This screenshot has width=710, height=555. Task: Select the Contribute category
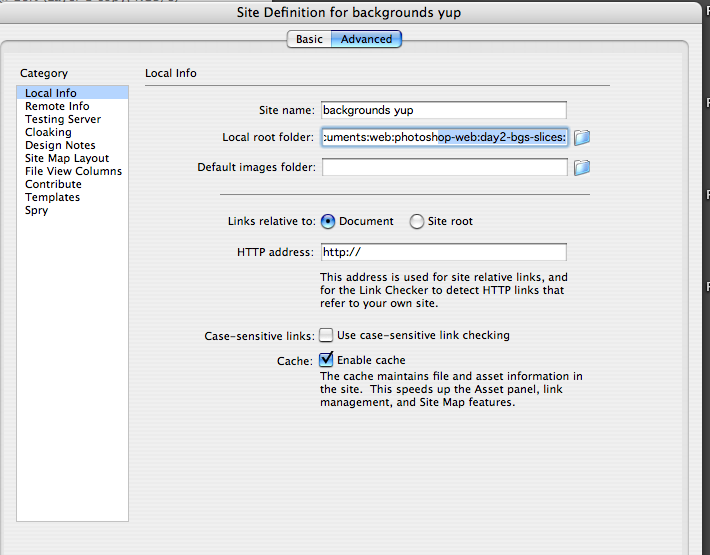[x=53, y=184]
